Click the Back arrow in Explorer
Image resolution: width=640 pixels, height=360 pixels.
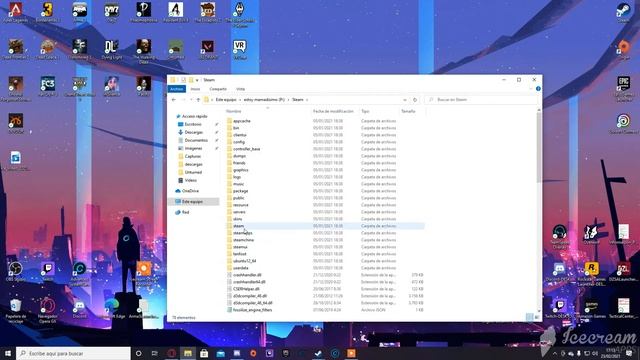pos(174,100)
